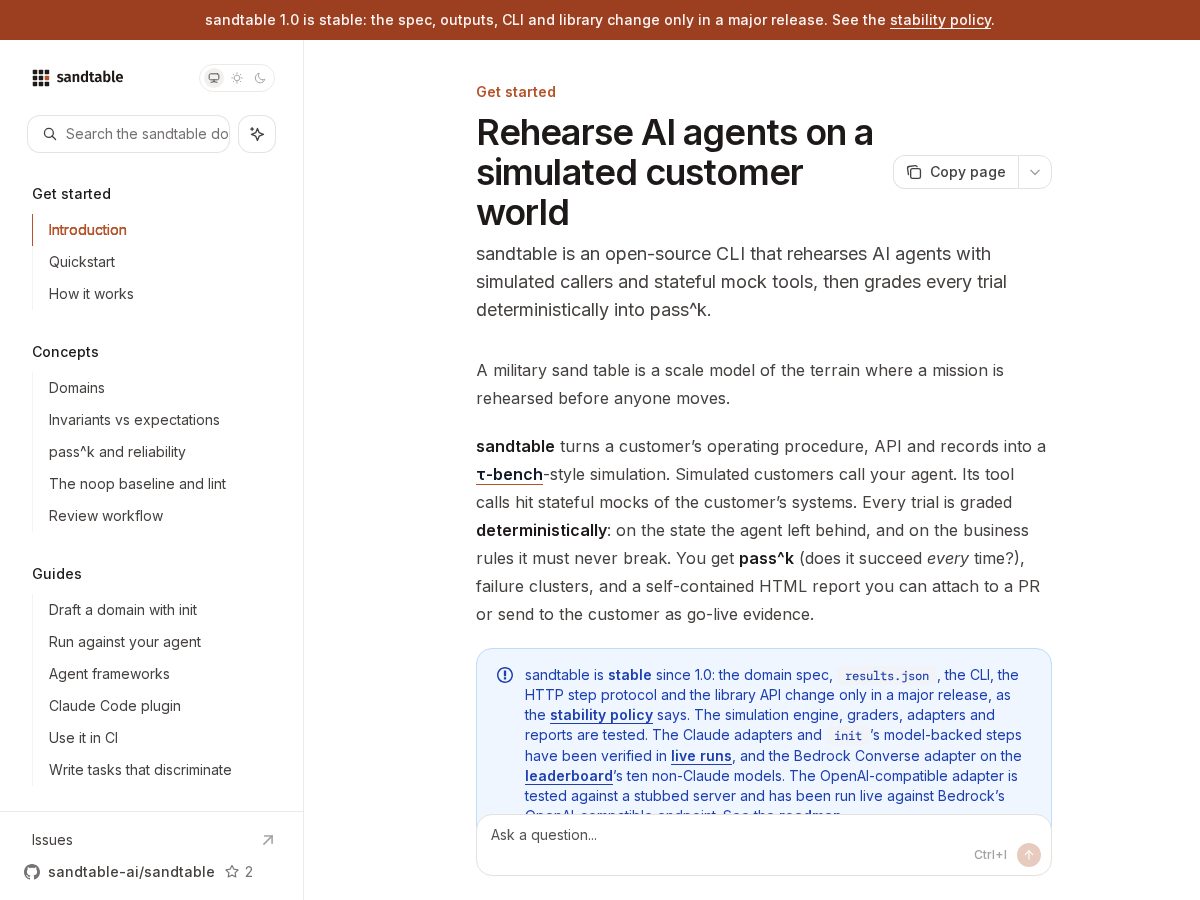Switch to light theme mode
Viewport: 1200px width, 900px height.
[237, 78]
